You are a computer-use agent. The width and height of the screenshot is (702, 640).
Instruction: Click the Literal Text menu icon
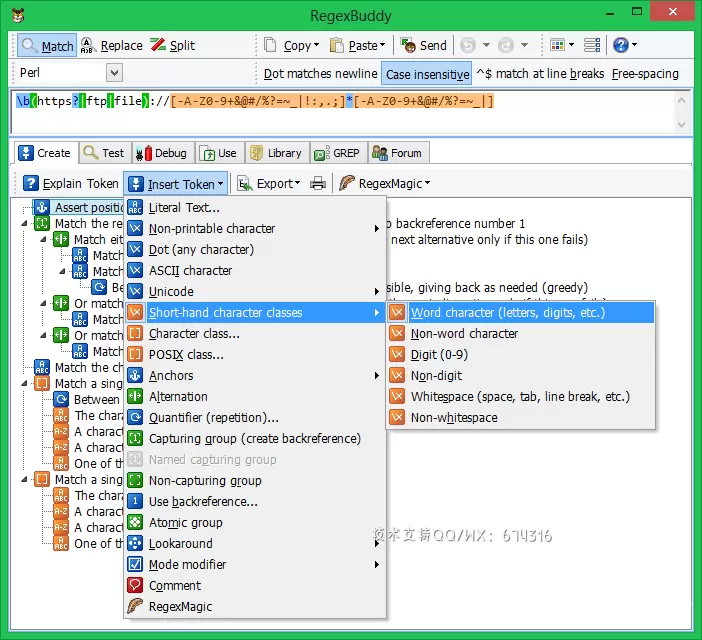135,208
